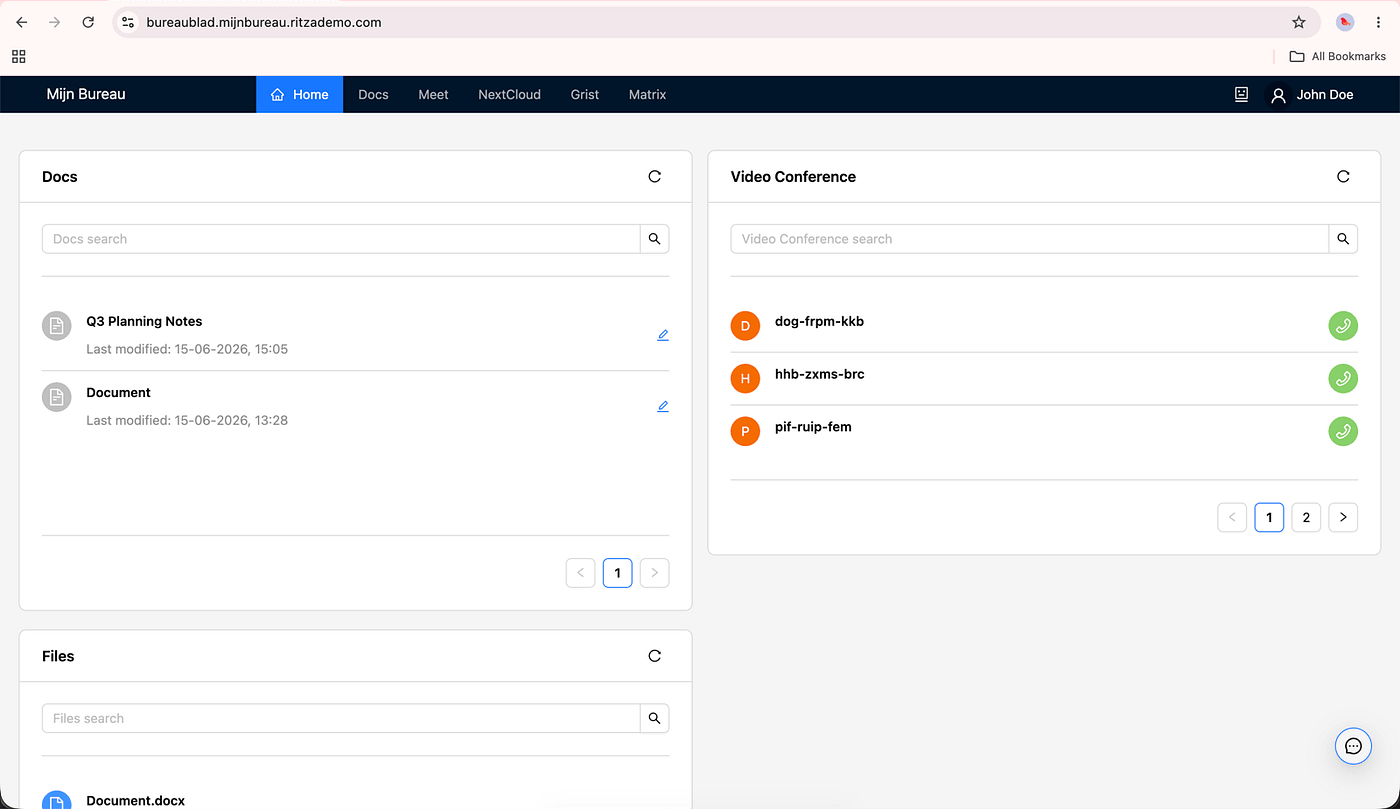Open the browser apps grid shortcut
This screenshot has width=1400, height=809.
18,56
